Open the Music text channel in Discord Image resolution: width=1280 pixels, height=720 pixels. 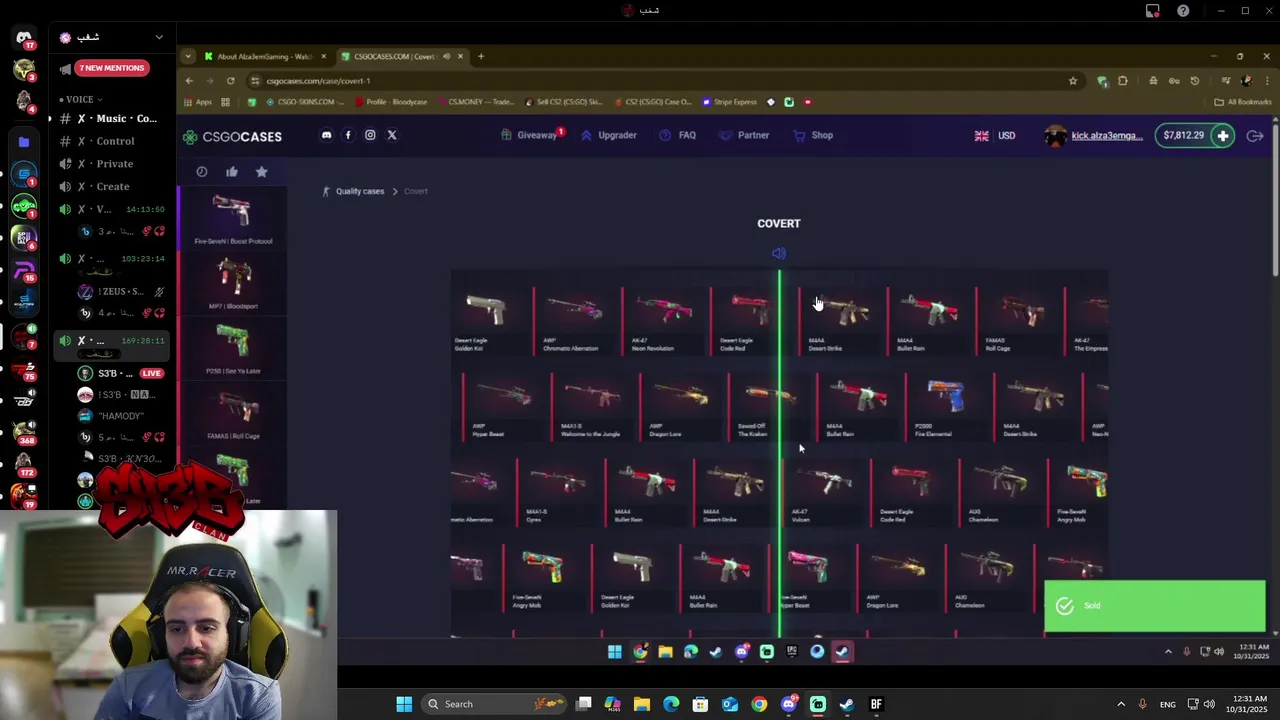(x=110, y=119)
